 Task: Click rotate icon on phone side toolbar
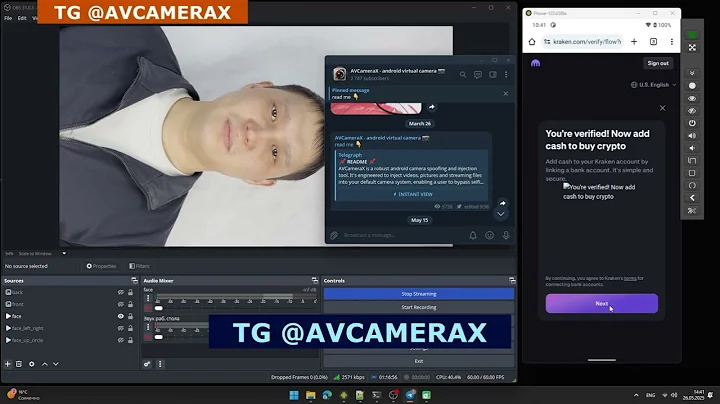692,185
